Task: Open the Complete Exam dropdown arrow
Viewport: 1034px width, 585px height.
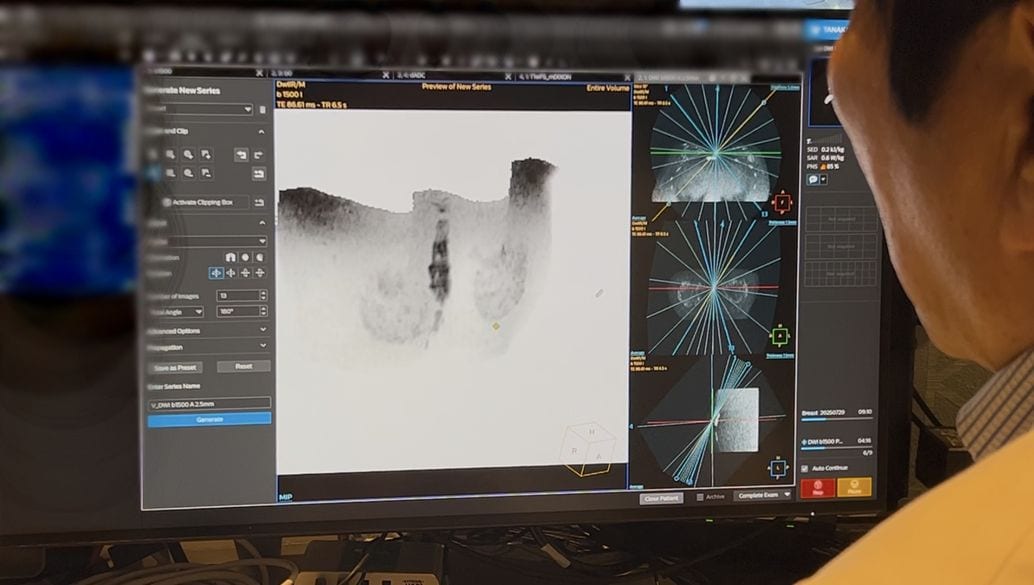Action: [786, 495]
